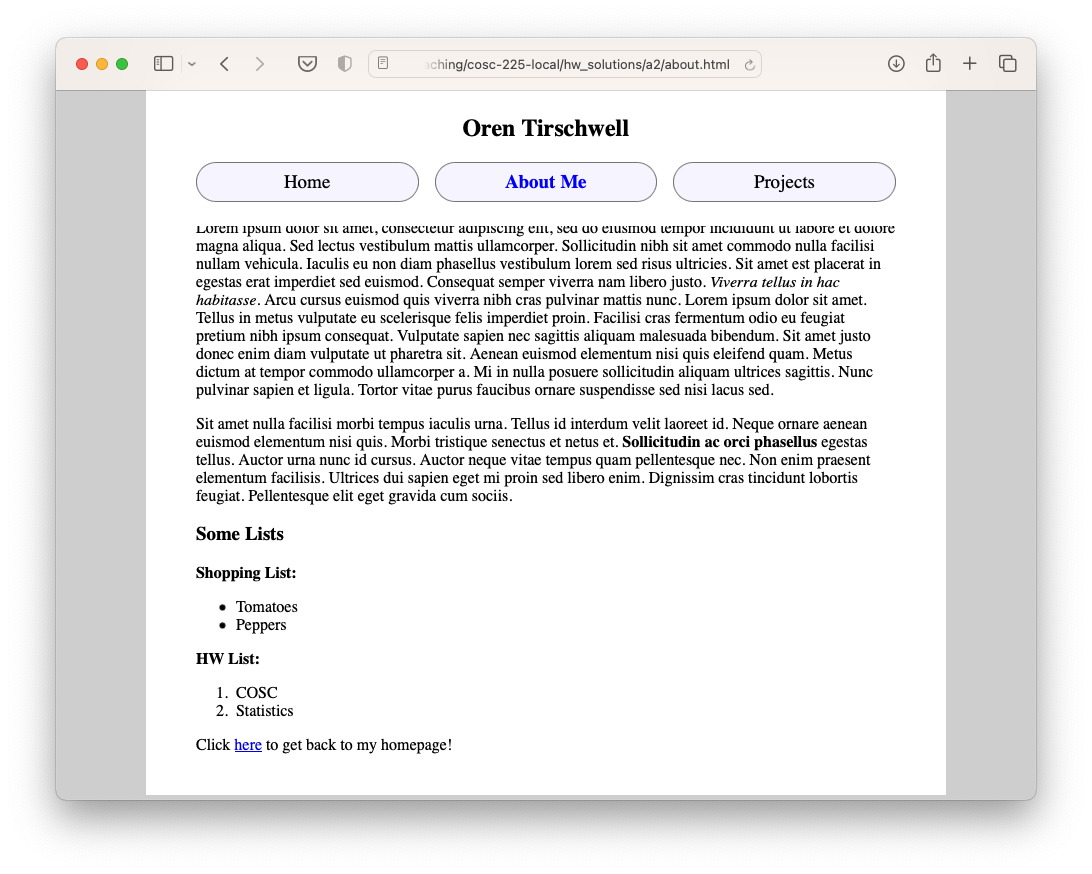The height and width of the screenshot is (874, 1092).
Task: Open the Home navigation tab
Action: coord(307,182)
